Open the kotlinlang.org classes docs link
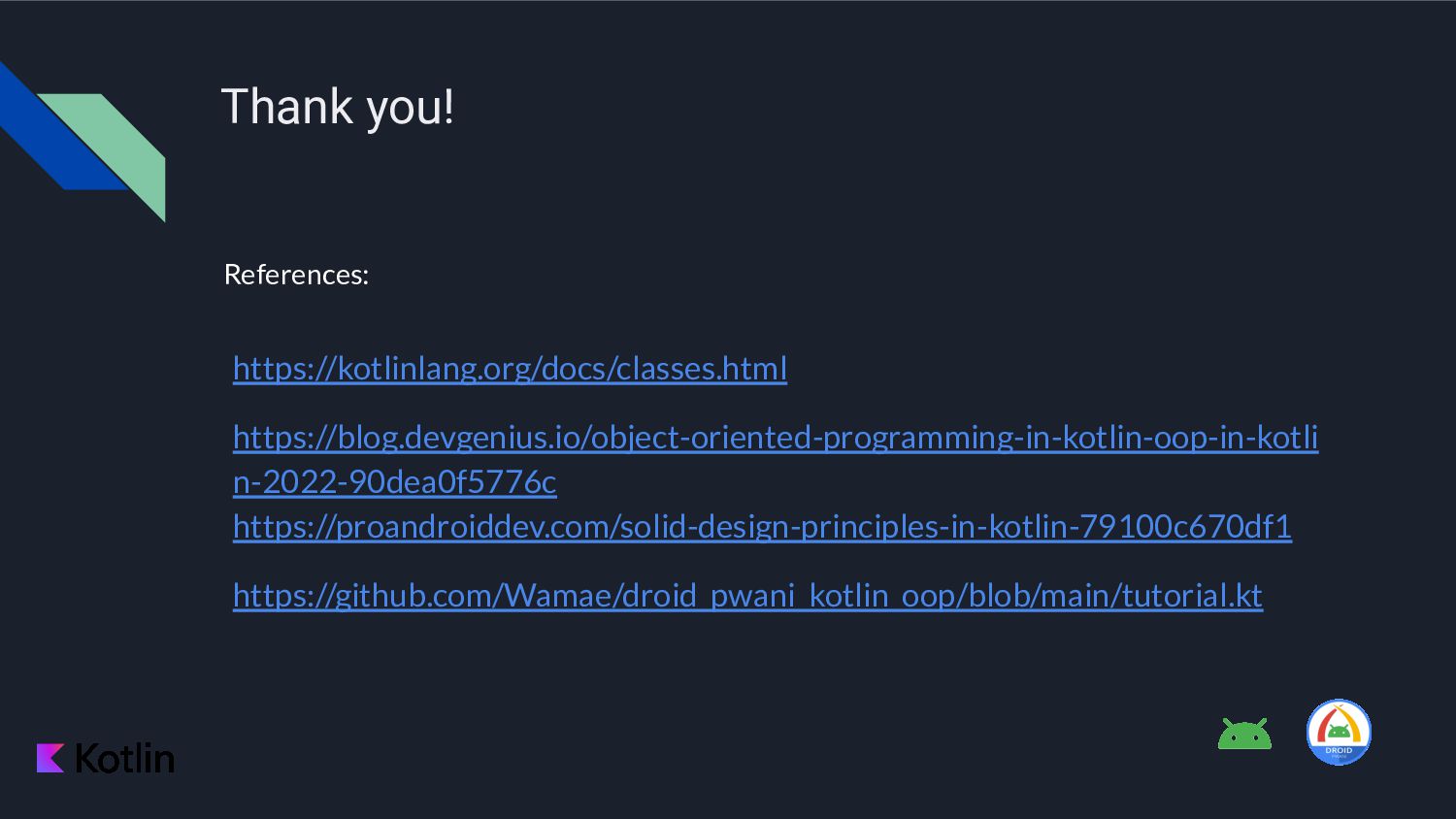The height and width of the screenshot is (819, 1456). (510, 369)
